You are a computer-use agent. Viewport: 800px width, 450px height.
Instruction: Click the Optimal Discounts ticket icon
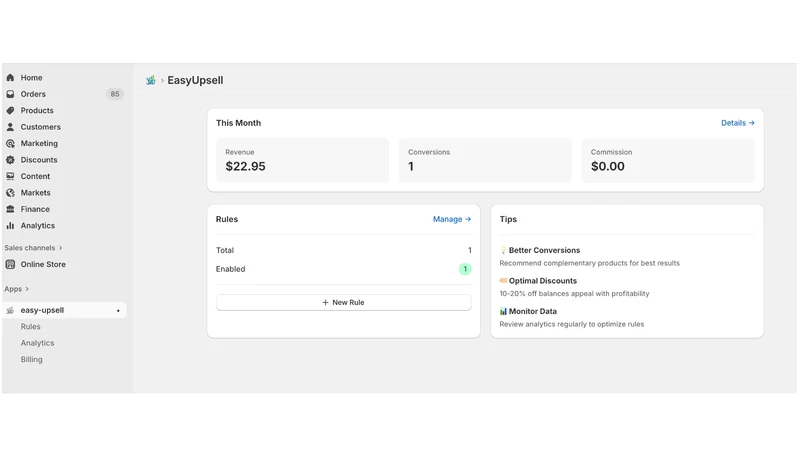click(x=503, y=281)
